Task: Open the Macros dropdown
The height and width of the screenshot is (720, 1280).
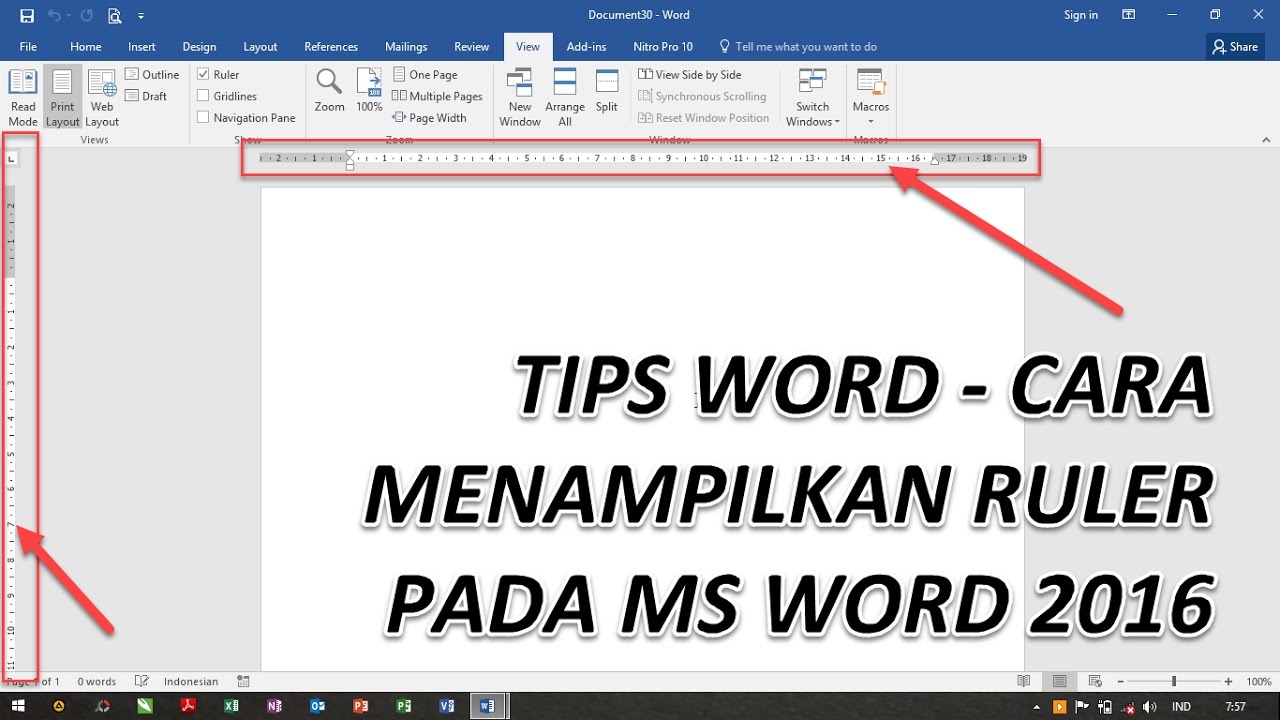Action: pos(871,98)
